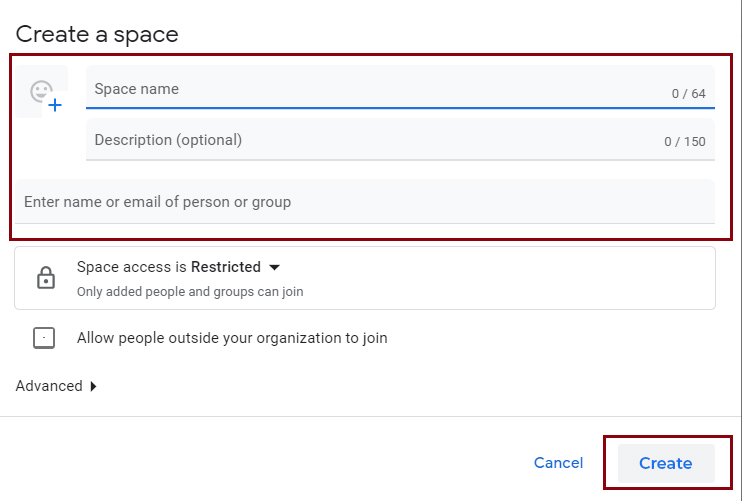
Task: Click the 0 / 64 character counter
Action: point(688,94)
